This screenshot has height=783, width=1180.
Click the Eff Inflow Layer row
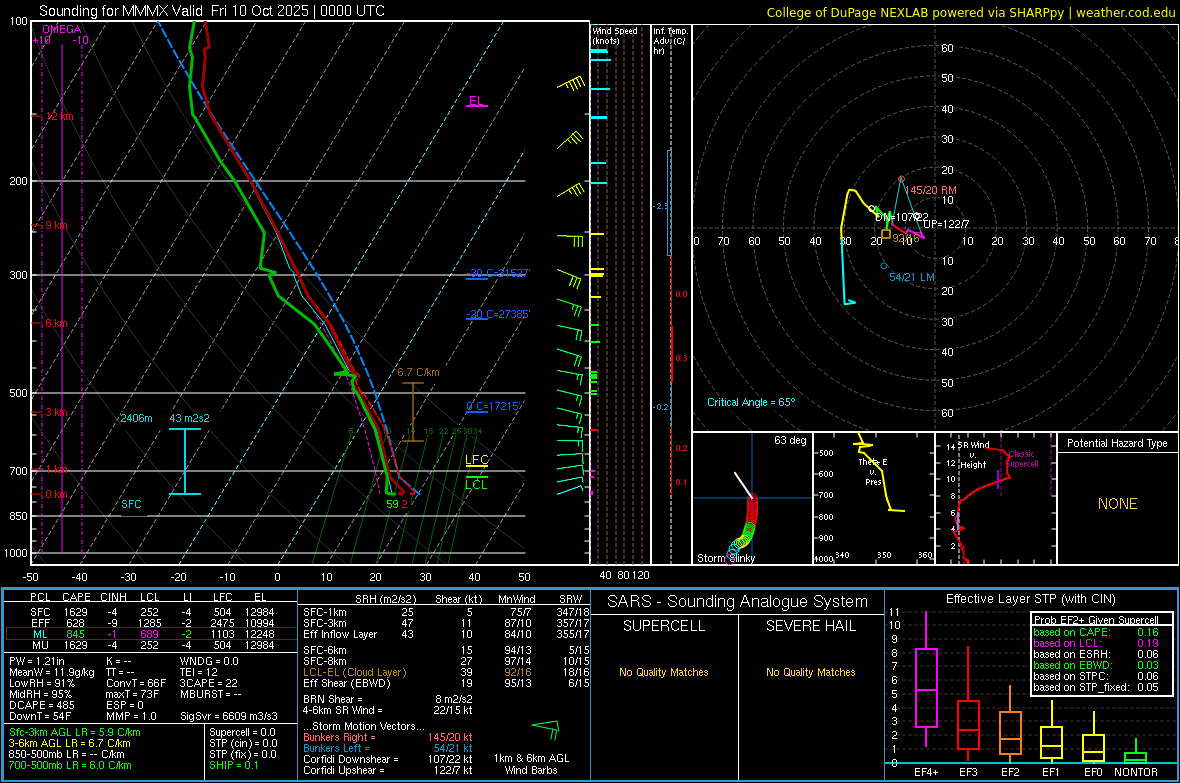446,634
